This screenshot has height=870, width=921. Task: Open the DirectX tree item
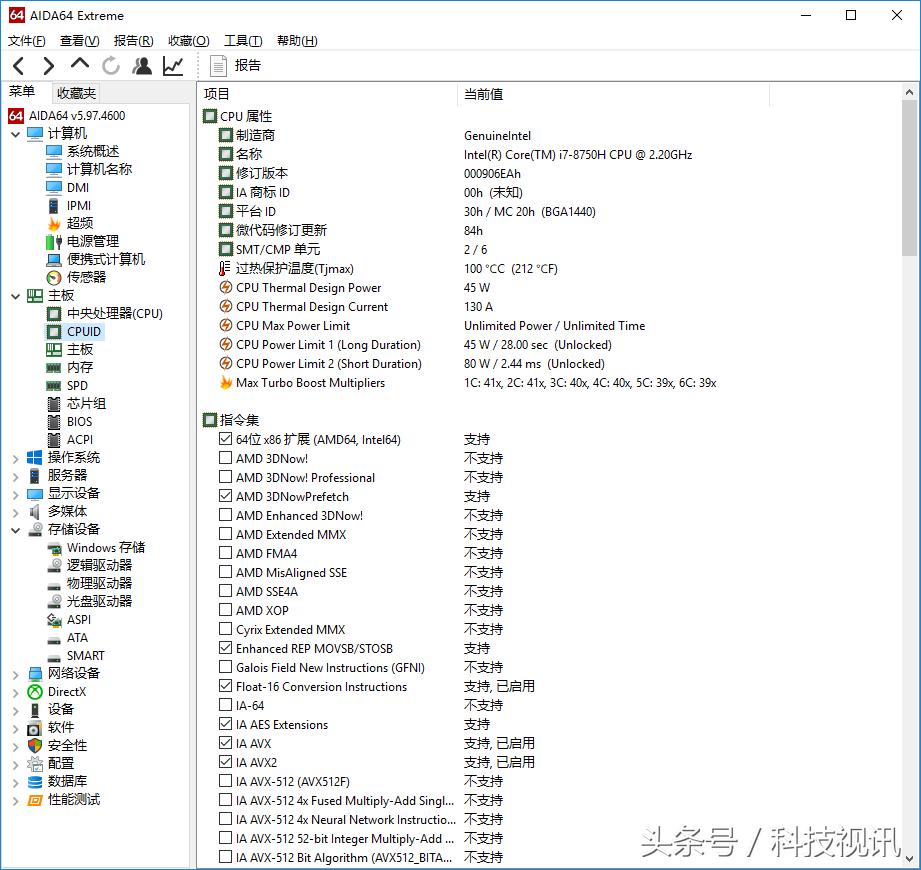[x=67, y=692]
